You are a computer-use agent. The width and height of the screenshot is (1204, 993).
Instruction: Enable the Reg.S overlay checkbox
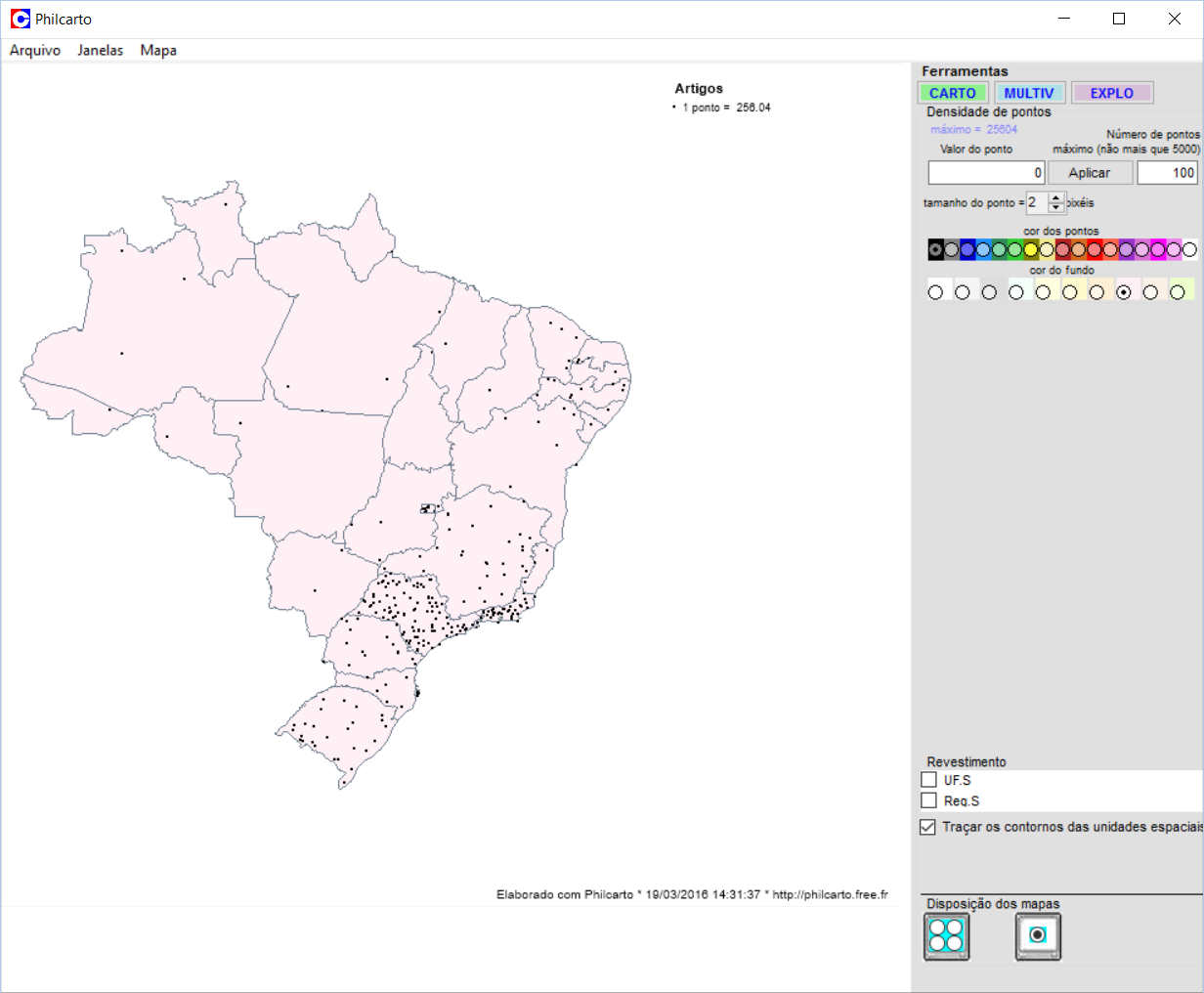[929, 800]
